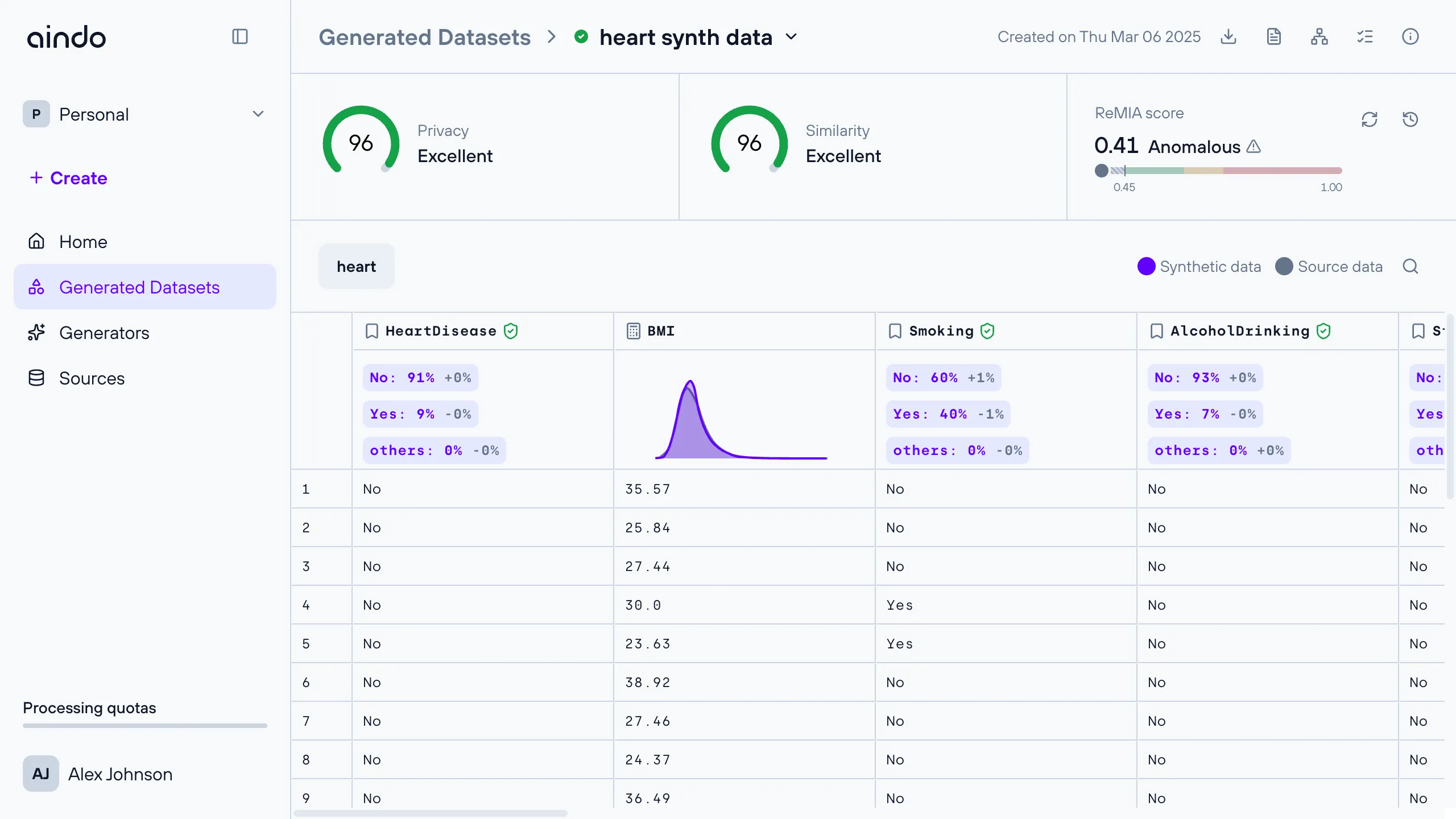This screenshot has width=1456, height=819.
Task: View ReMIA score history
Action: [1410, 119]
